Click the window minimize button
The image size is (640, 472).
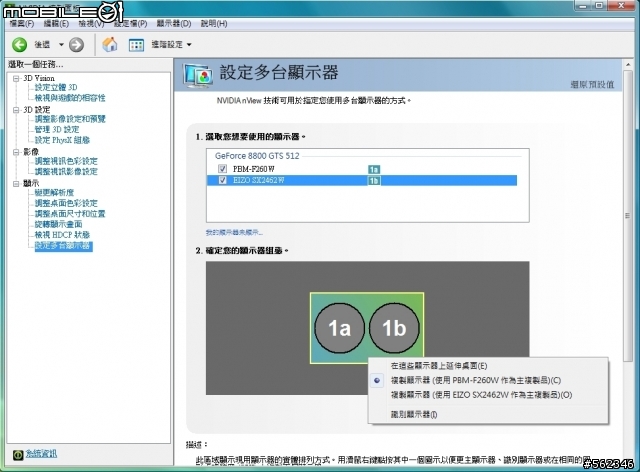tap(583, 5)
